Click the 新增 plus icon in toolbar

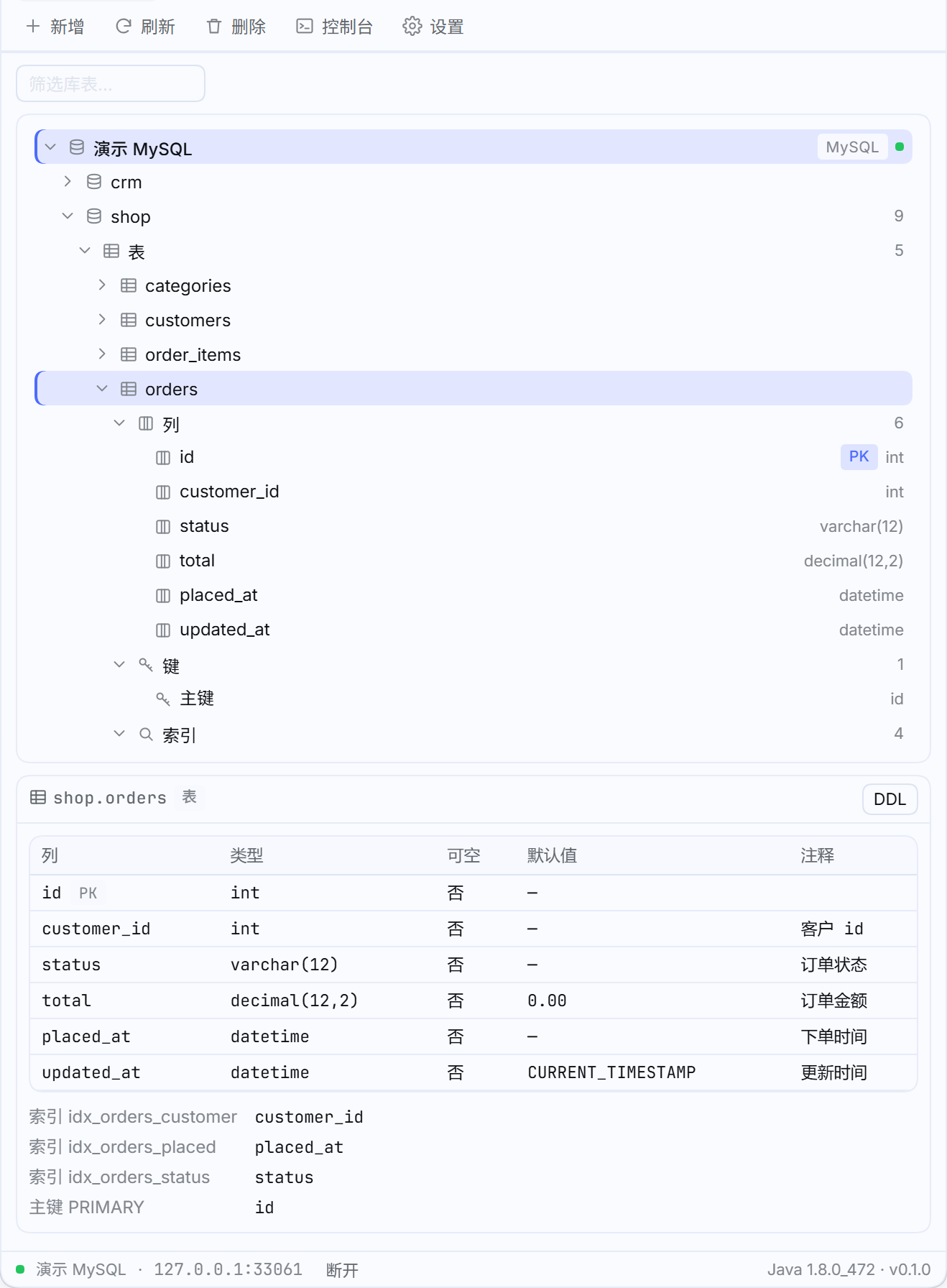(x=33, y=27)
